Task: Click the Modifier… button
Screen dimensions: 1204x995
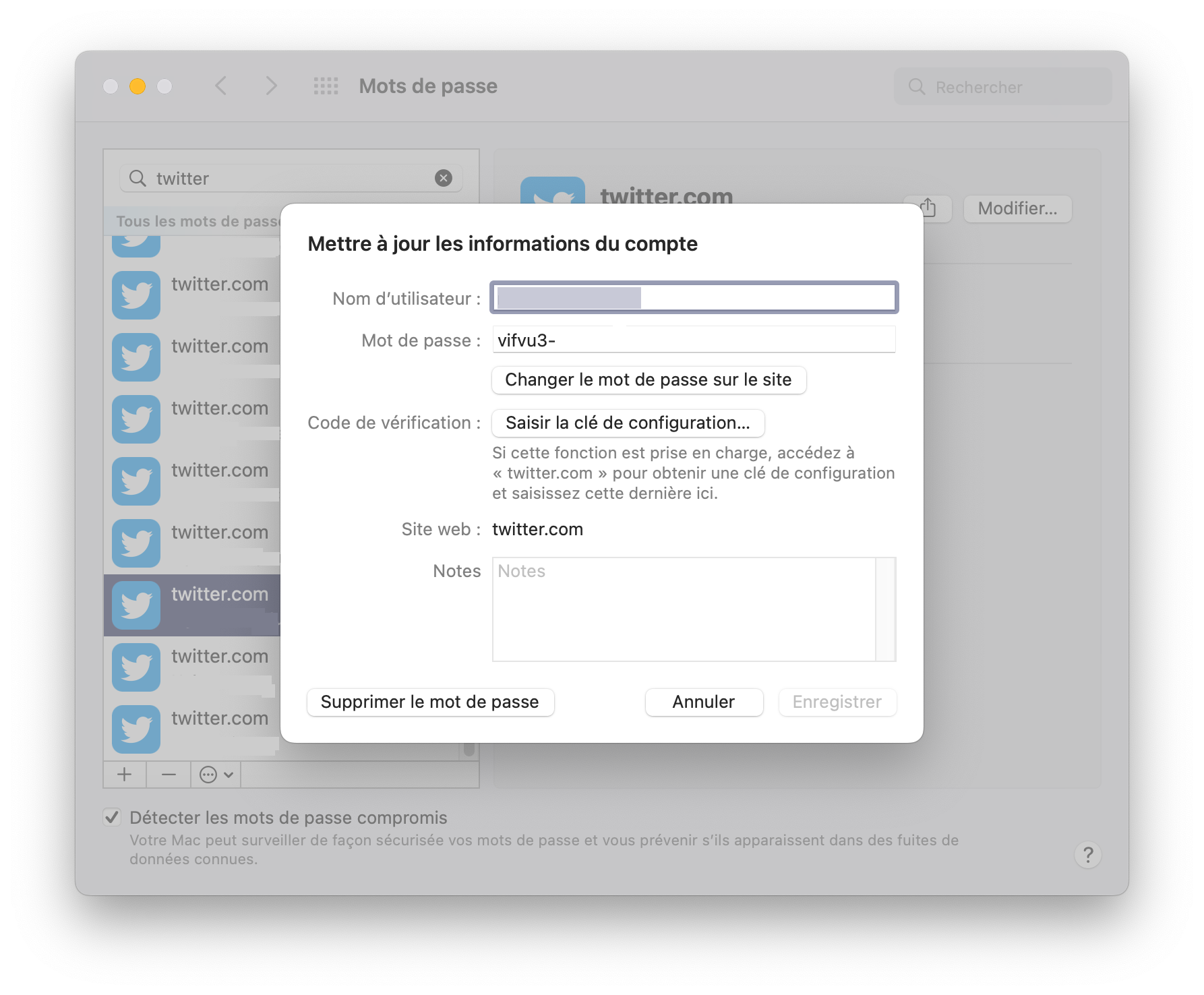Action: pos(1017,208)
